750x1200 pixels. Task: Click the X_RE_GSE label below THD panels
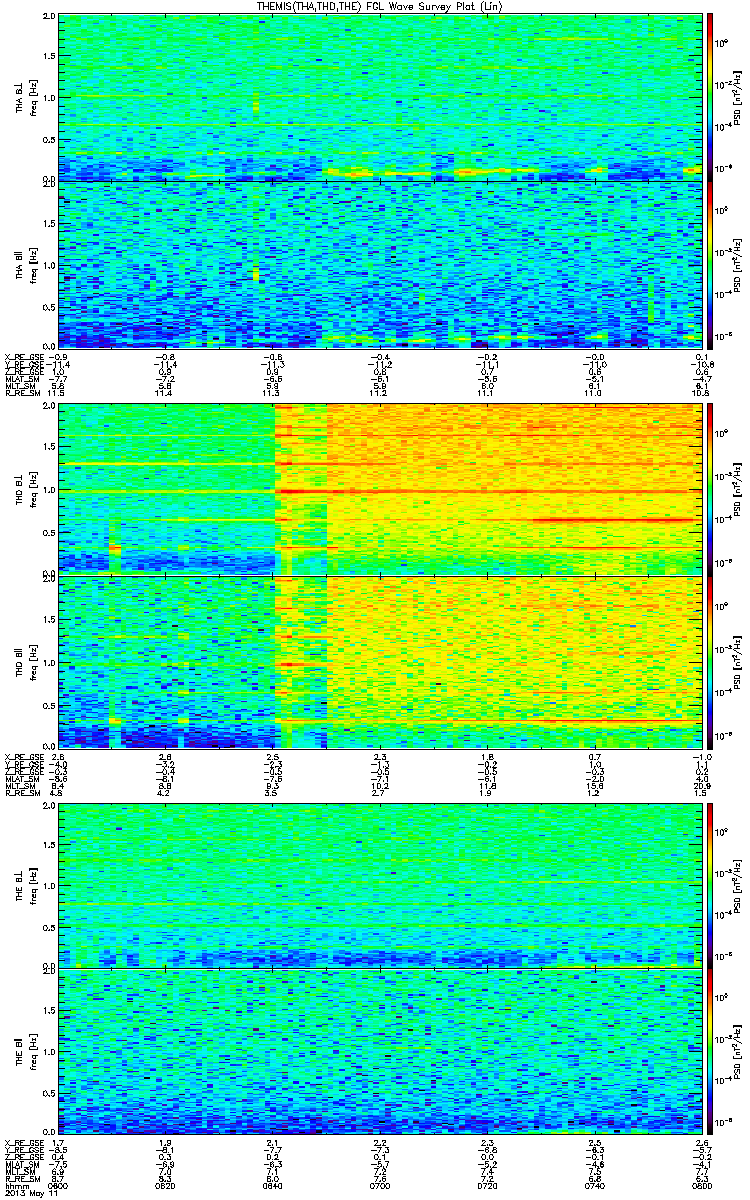(x=23, y=758)
